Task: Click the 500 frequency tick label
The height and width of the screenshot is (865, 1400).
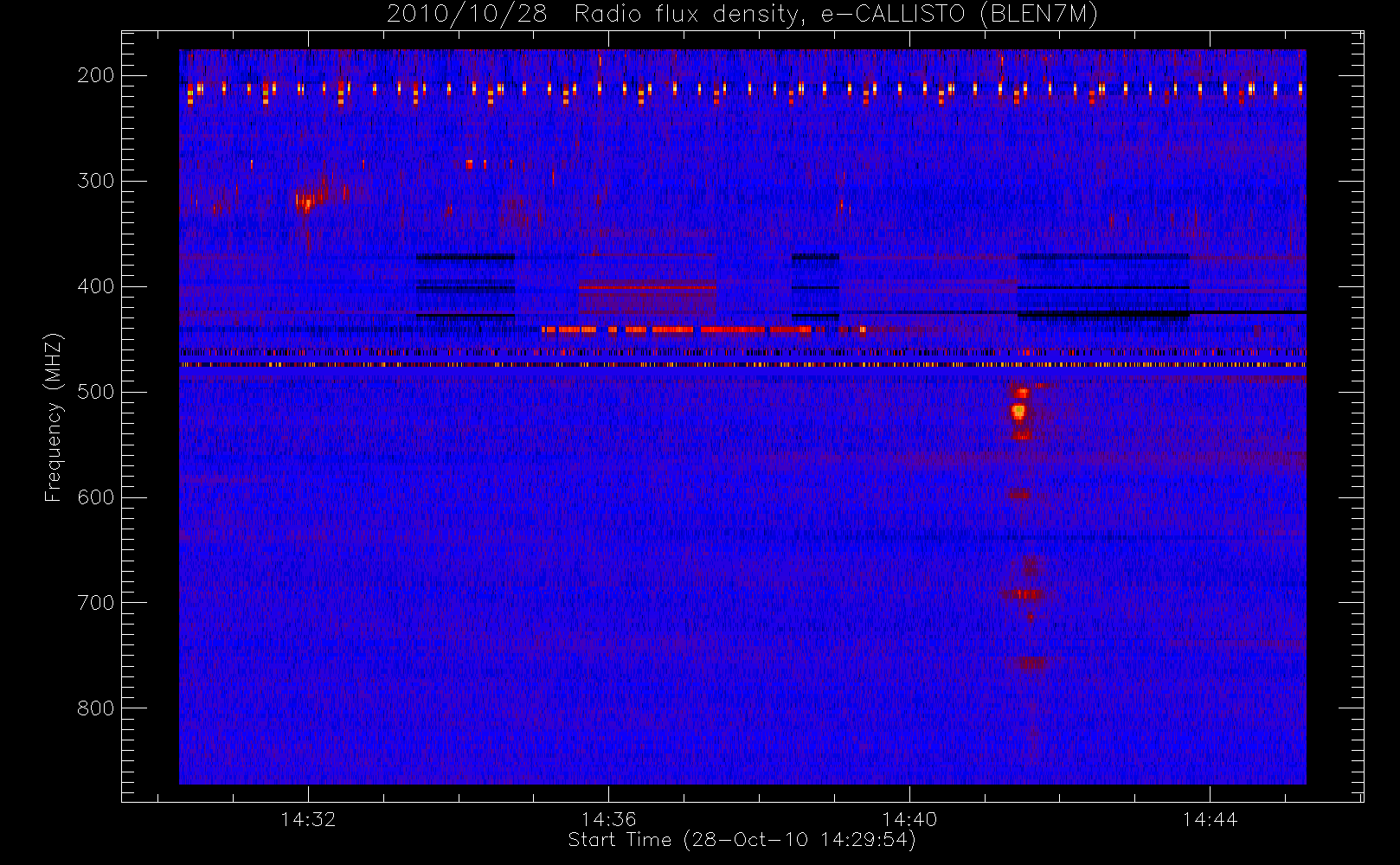Action: pos(96,392)
